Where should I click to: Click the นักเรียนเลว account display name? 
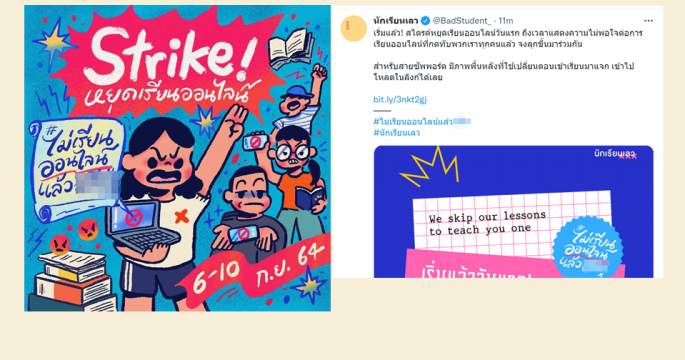396,21
